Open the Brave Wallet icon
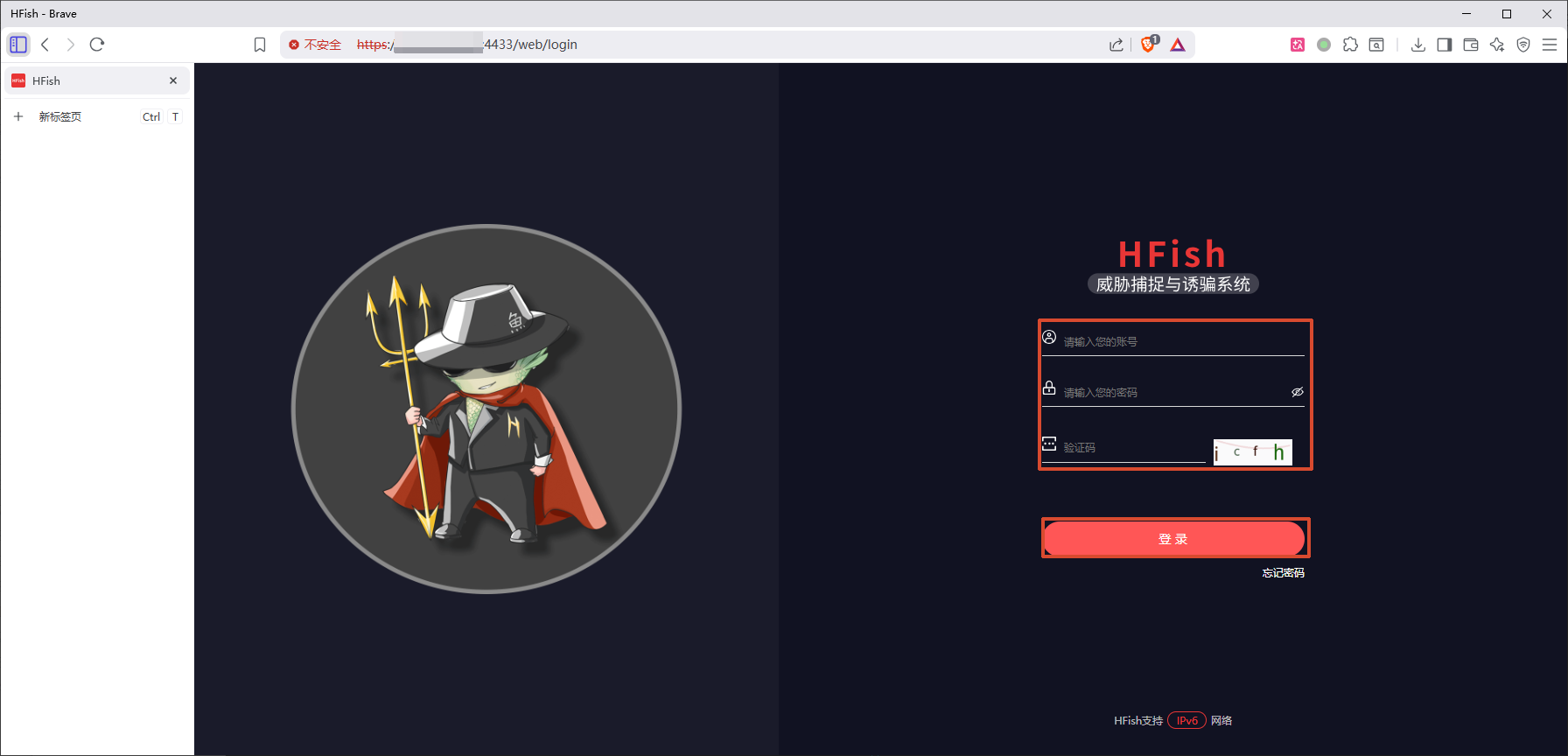The height and width of the screenshot is (756, 1568). click(1471, 45)
